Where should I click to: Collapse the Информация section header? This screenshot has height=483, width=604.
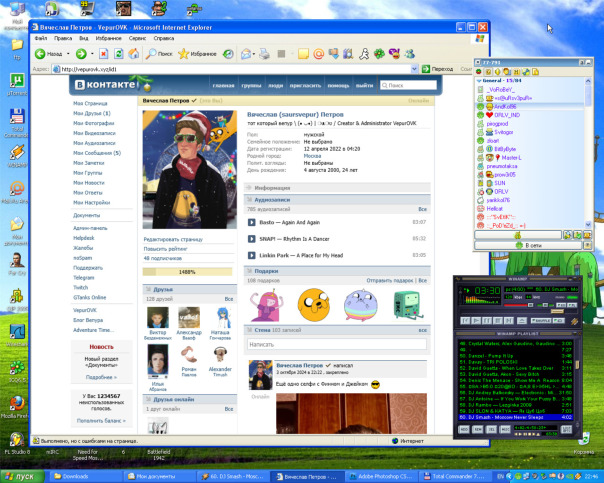[x=337, y=188]
